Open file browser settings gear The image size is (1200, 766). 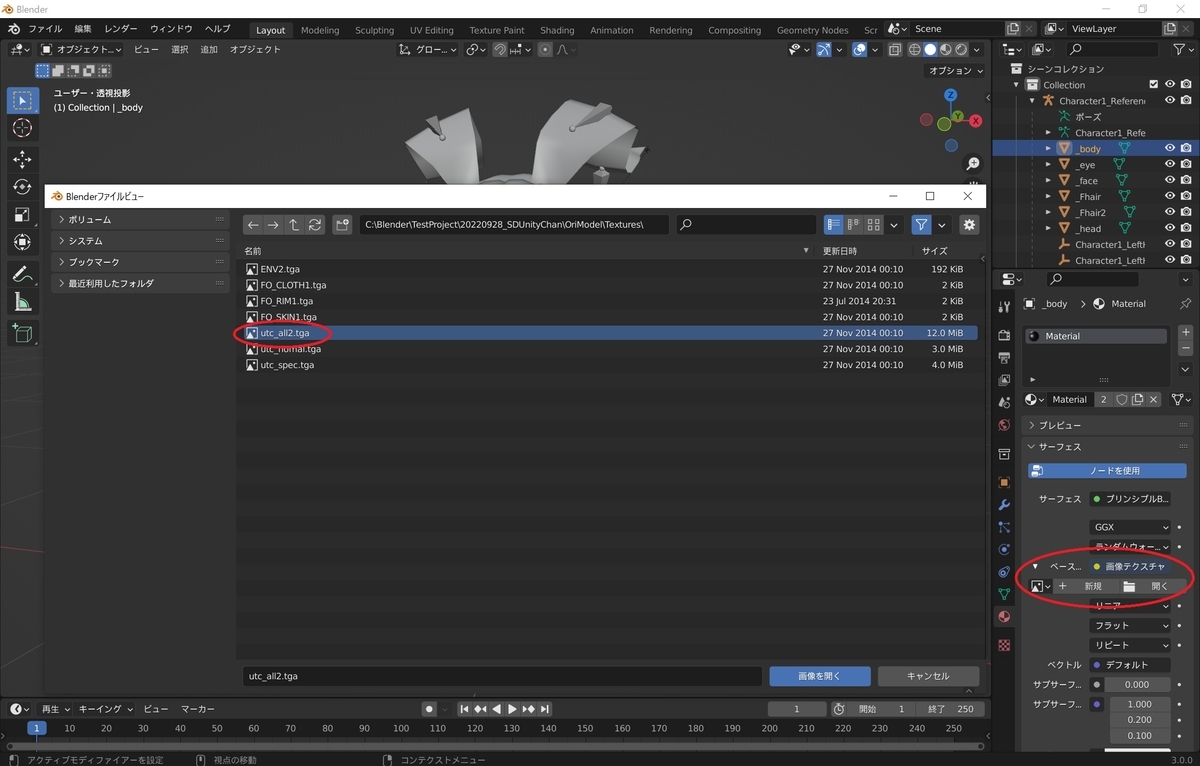coord(968,225)
